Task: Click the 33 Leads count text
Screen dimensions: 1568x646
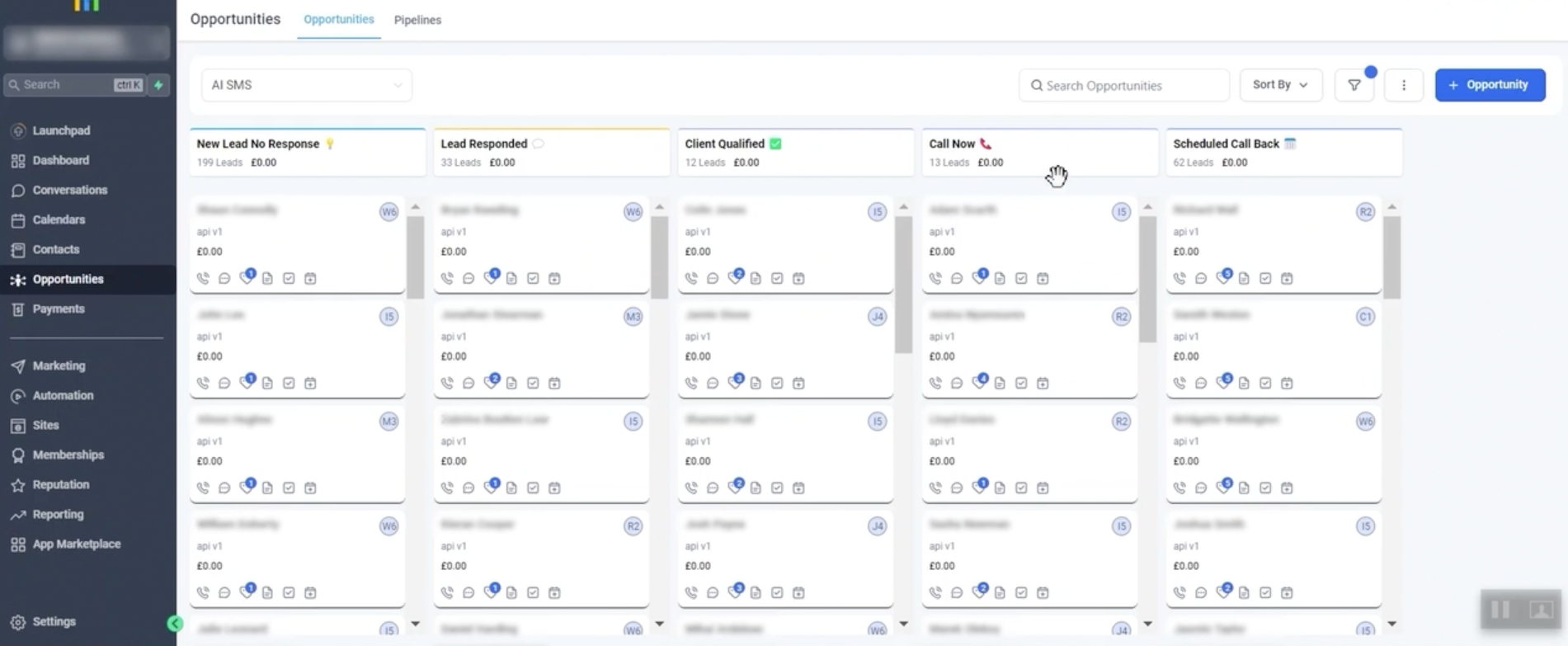Action: click(x=460, y=163)
